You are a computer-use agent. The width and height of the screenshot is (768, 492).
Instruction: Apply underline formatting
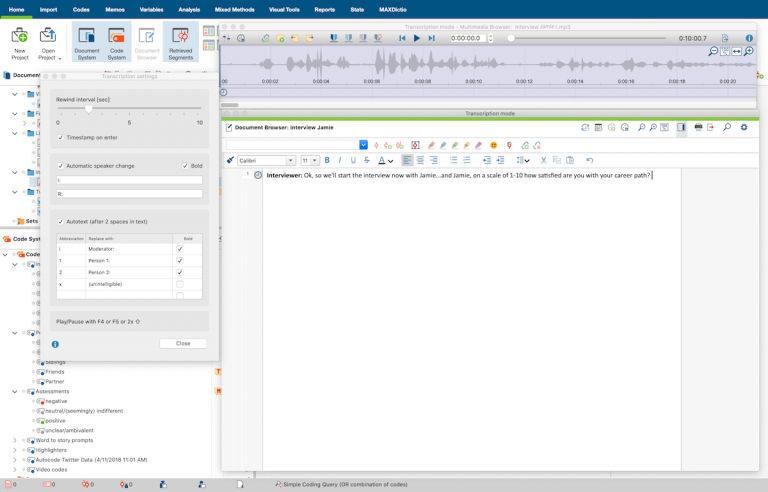click(x=353, y=160)
